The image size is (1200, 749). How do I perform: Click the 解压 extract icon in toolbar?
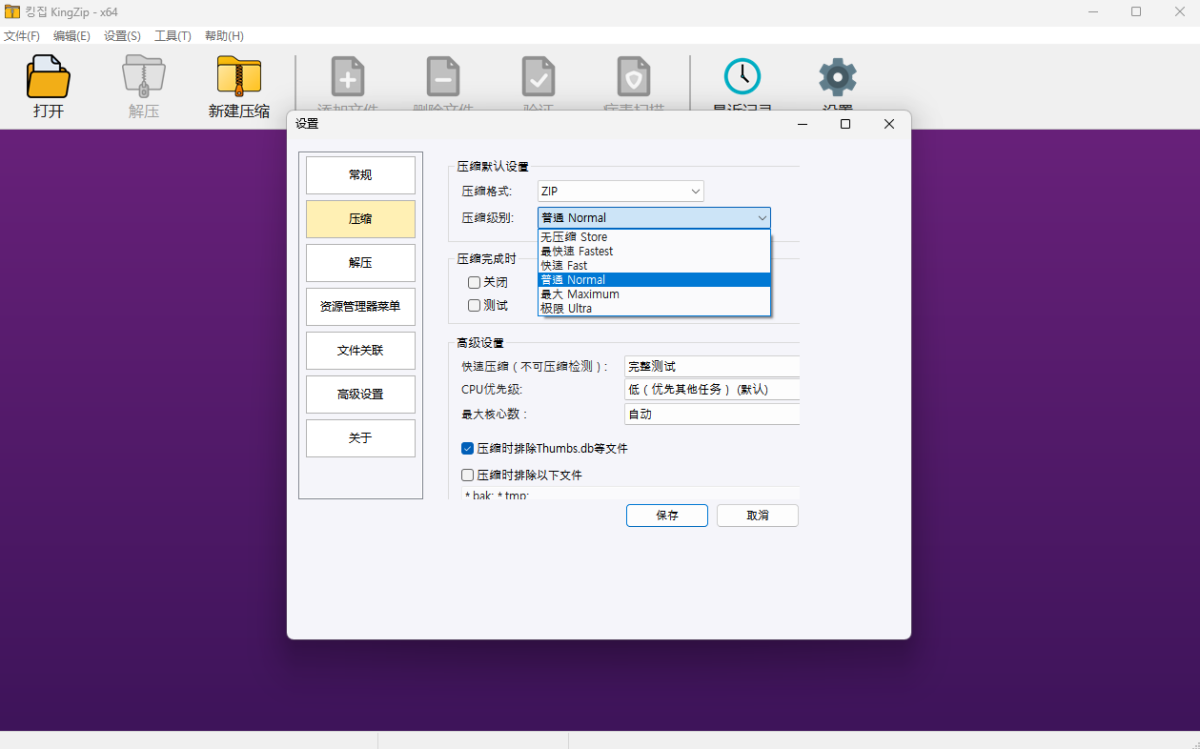point(144,76)
